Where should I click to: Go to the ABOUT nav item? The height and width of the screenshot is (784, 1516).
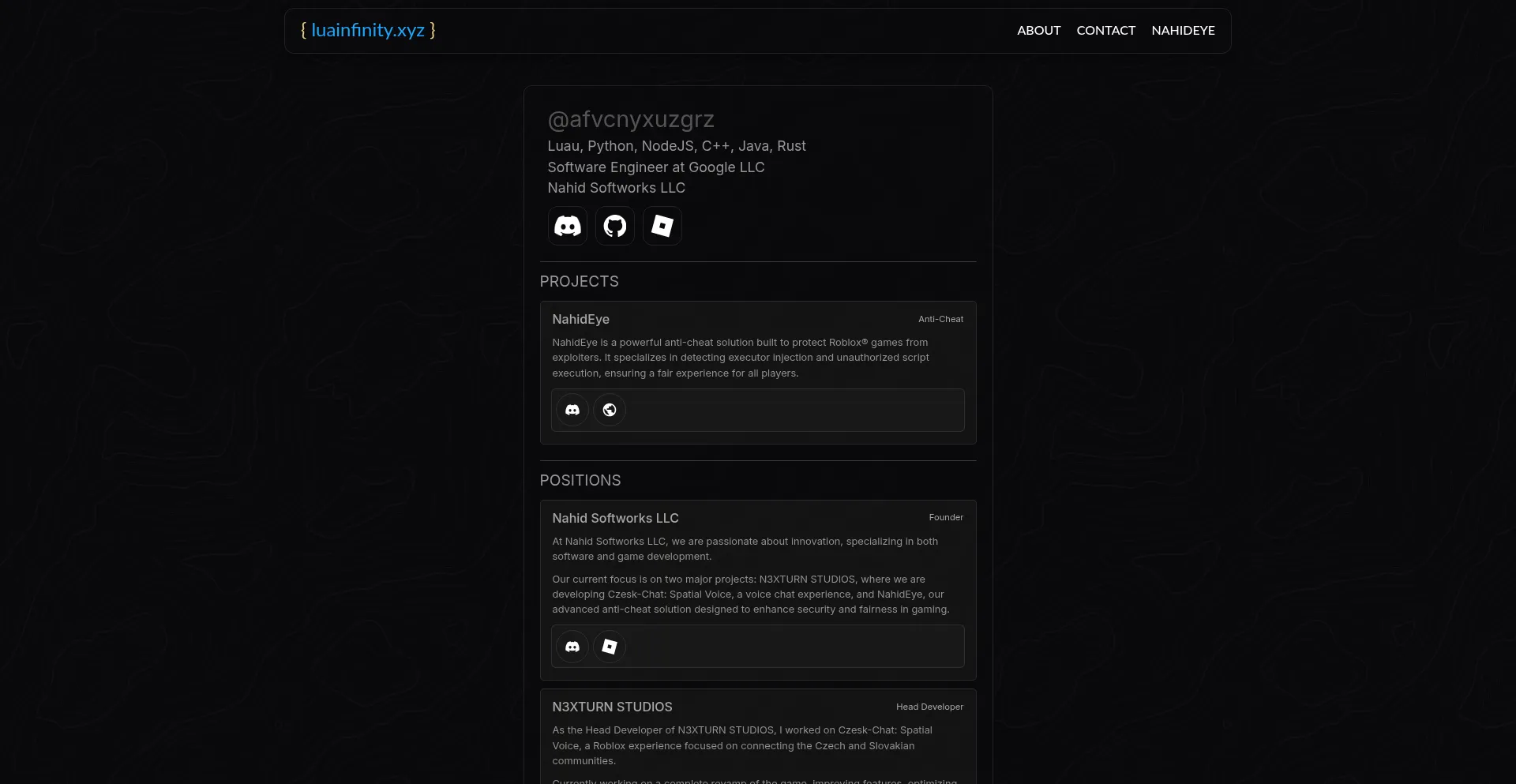coord(1038,31)
